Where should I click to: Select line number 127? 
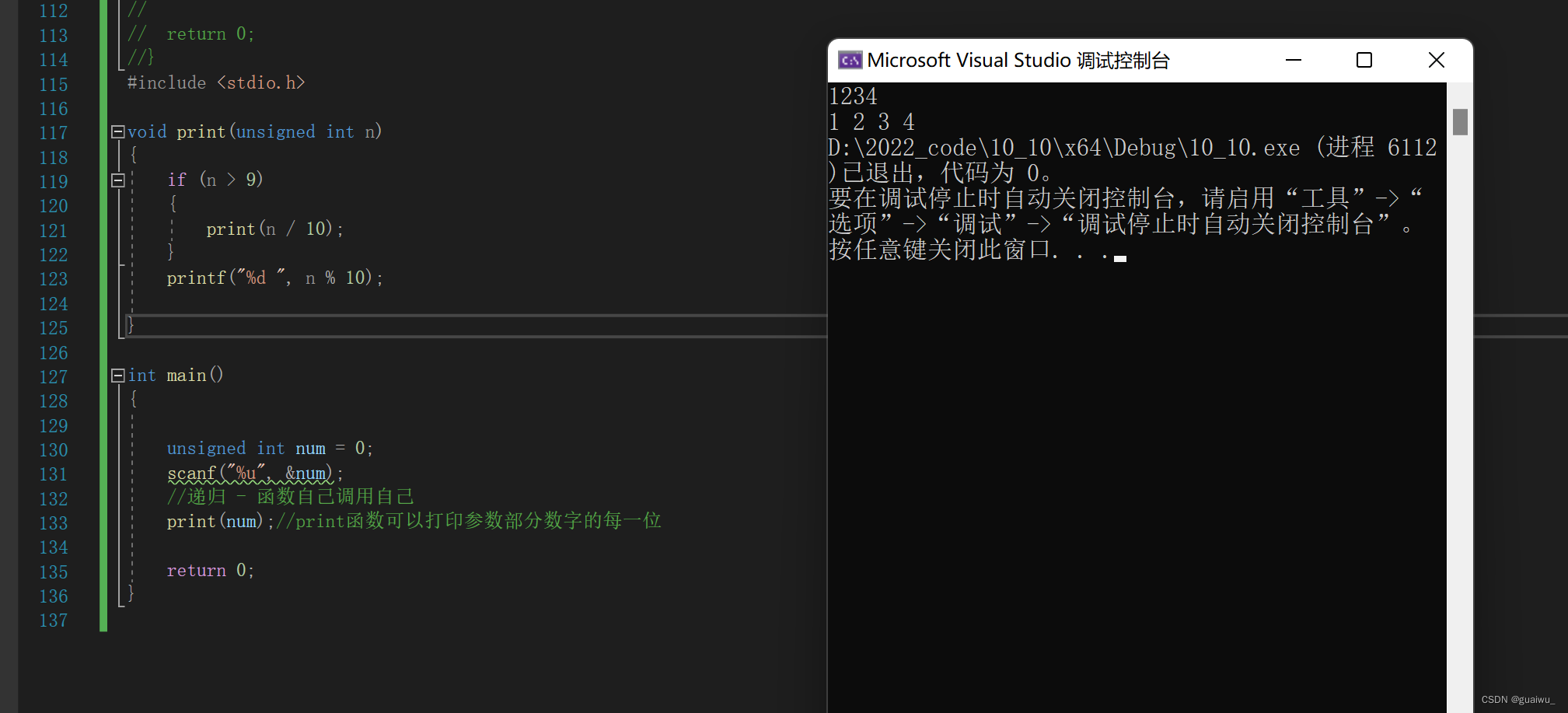coord(53,376)
